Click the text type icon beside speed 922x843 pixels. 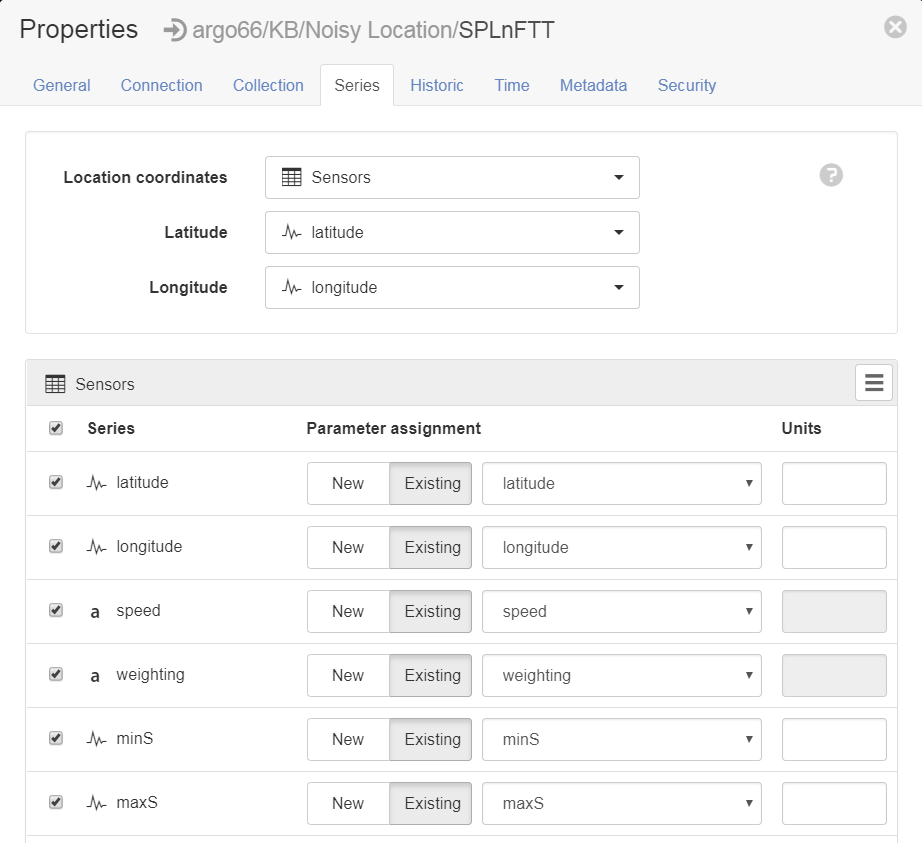pyautogui.click(x=95, y=612)
